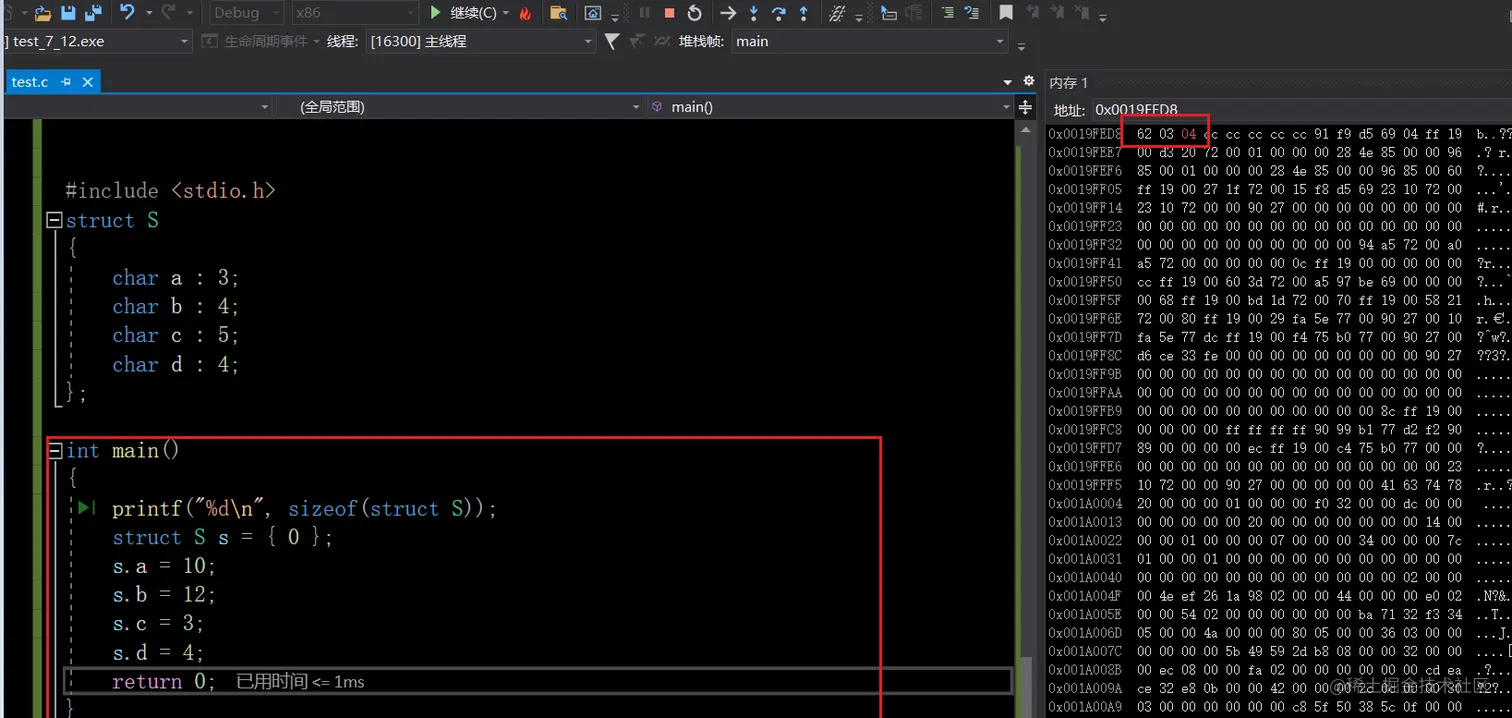Open editor window settings gear
This screenshot has width=1512, height=718.
(1028, 81)
